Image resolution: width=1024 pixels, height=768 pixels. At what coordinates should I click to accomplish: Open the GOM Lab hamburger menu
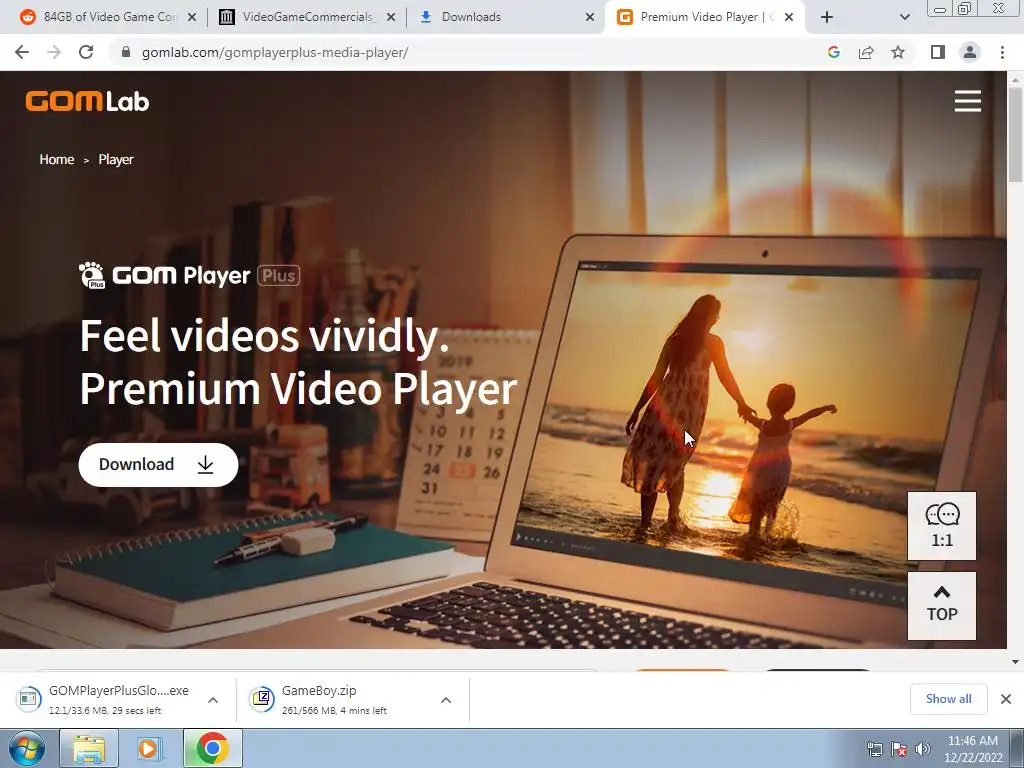point(967,101)
